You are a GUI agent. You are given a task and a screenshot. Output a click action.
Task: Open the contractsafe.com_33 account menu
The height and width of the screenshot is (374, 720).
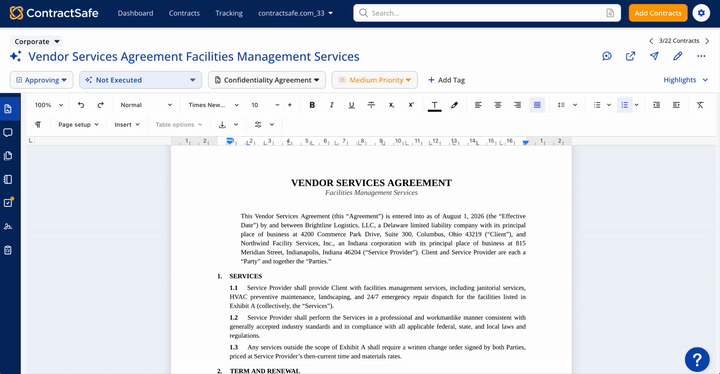point(295,13)
